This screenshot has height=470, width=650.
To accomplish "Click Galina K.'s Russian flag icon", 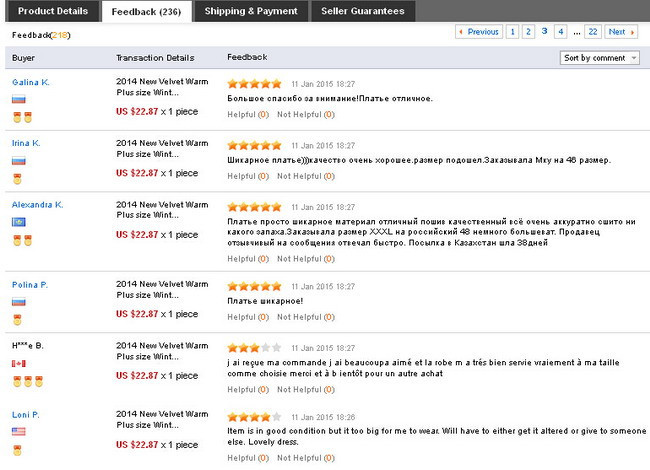I will [18, 99].
